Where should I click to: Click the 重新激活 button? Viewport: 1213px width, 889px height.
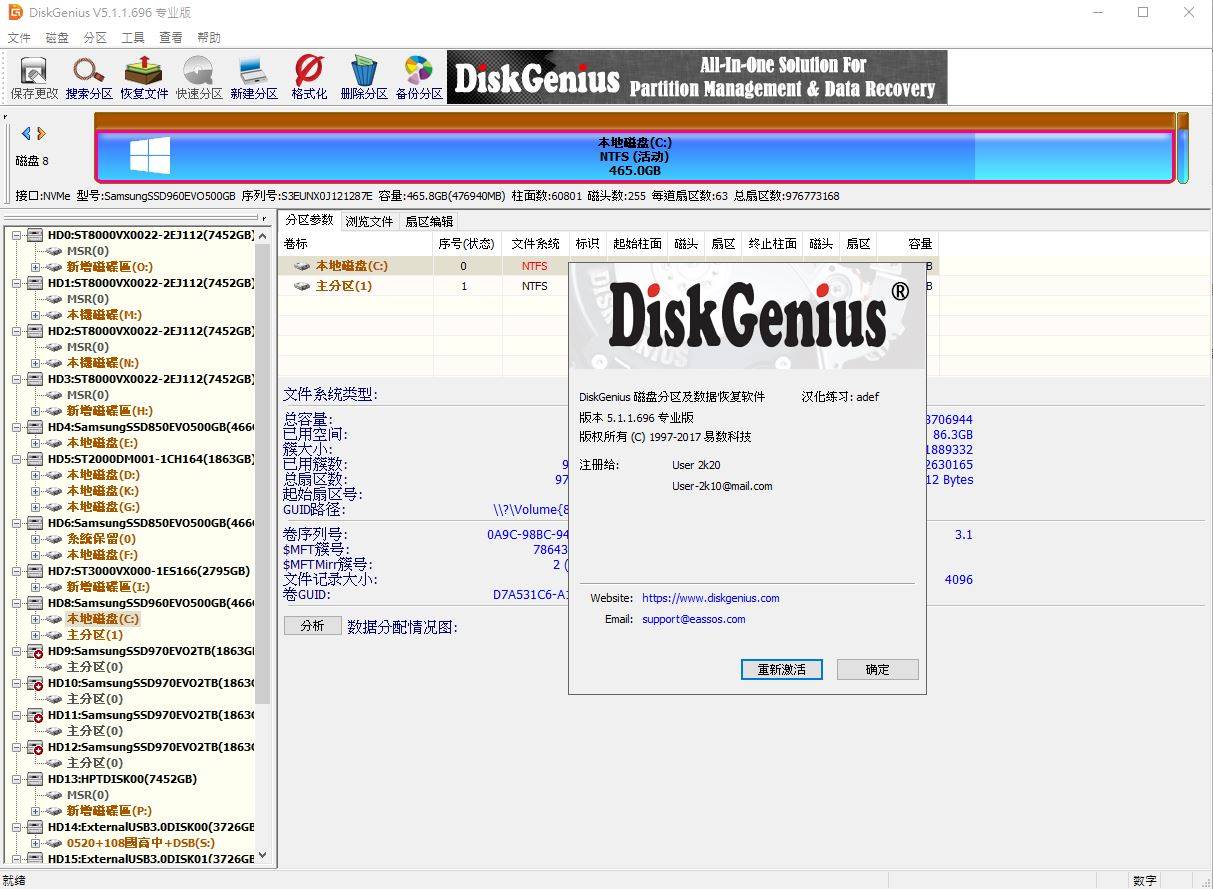782,669
